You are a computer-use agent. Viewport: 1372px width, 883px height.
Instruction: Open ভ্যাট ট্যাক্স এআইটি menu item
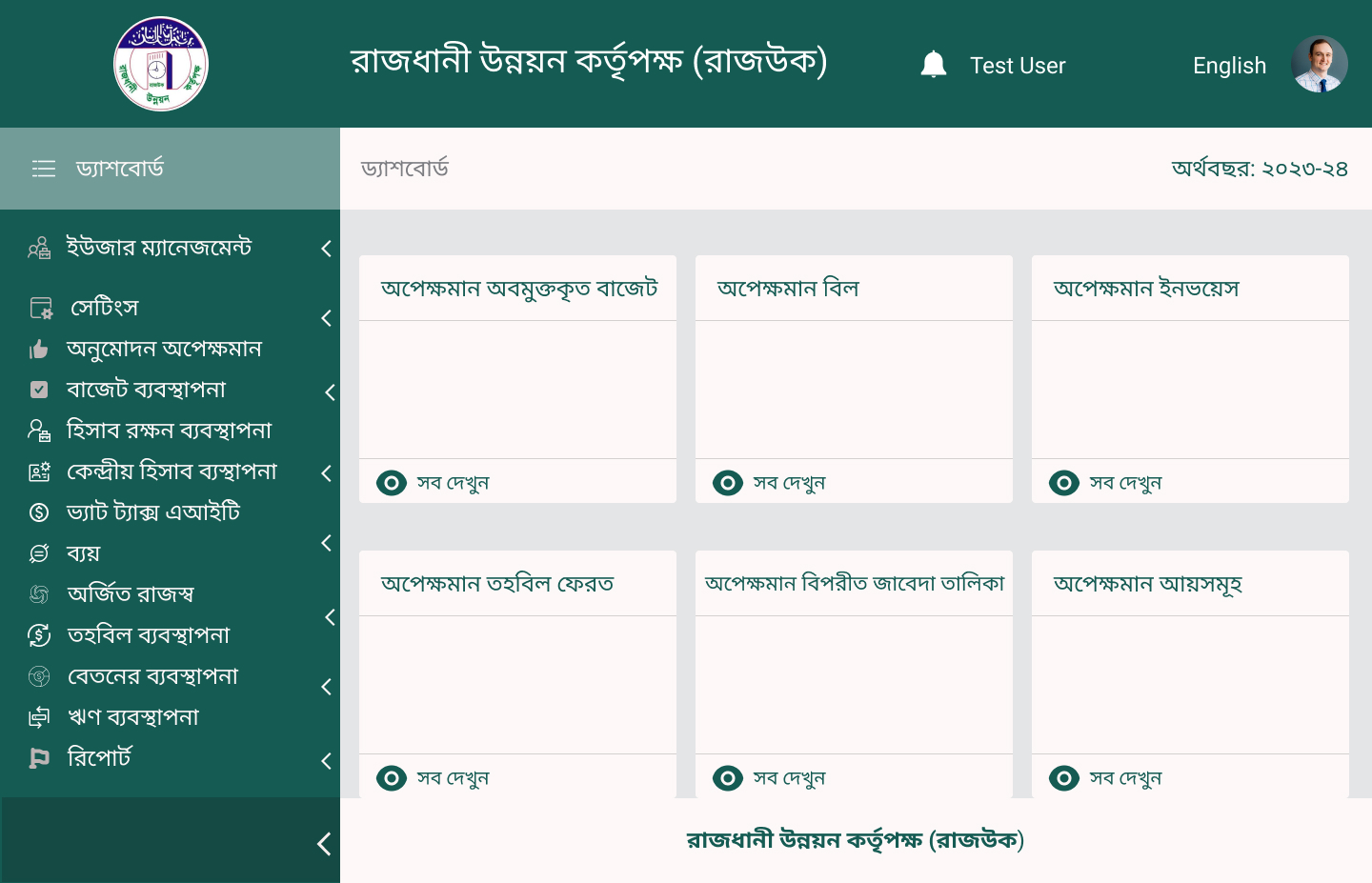click(153, 512)
